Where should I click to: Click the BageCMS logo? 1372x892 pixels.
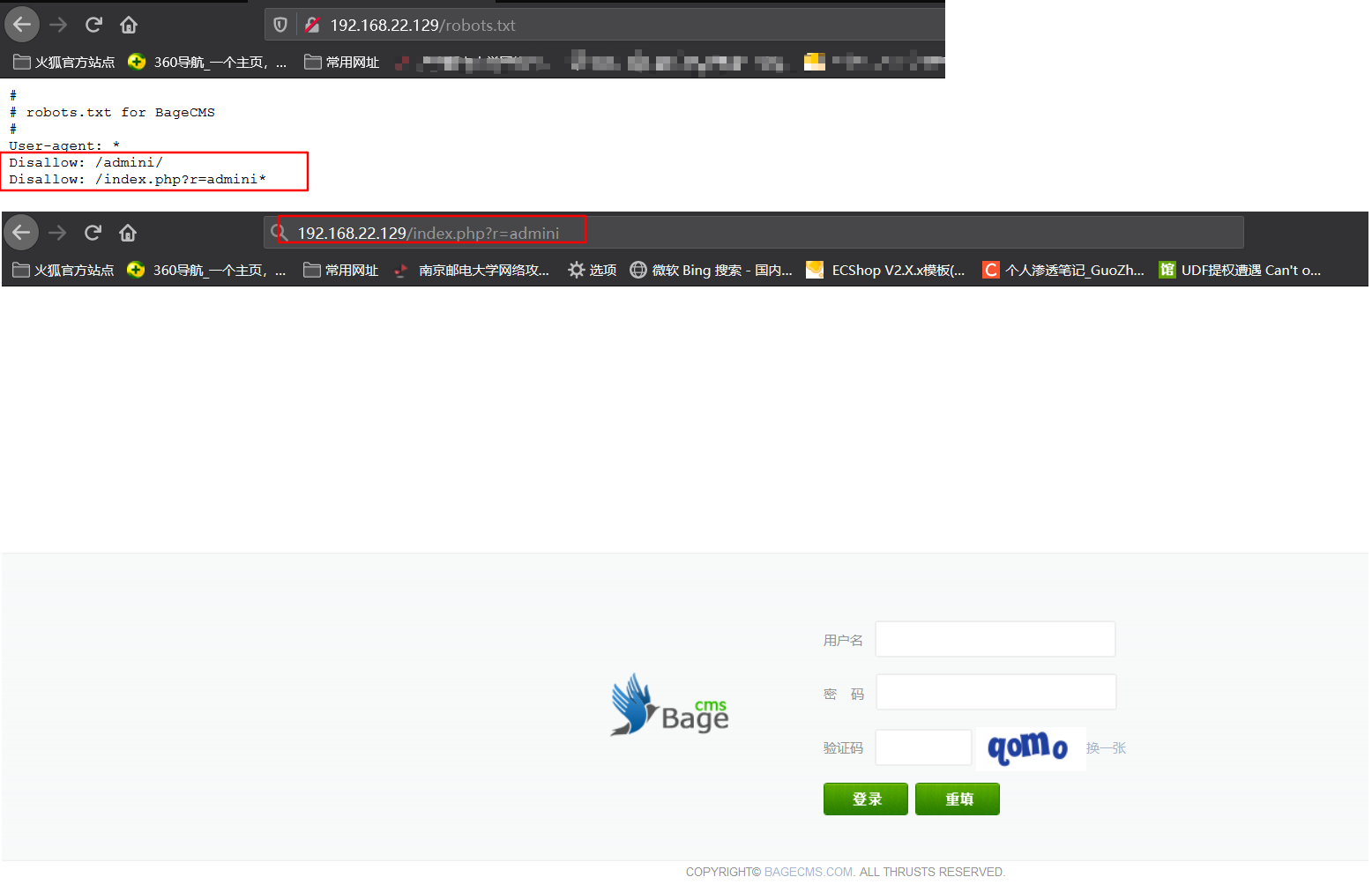(x=670, y=705)
